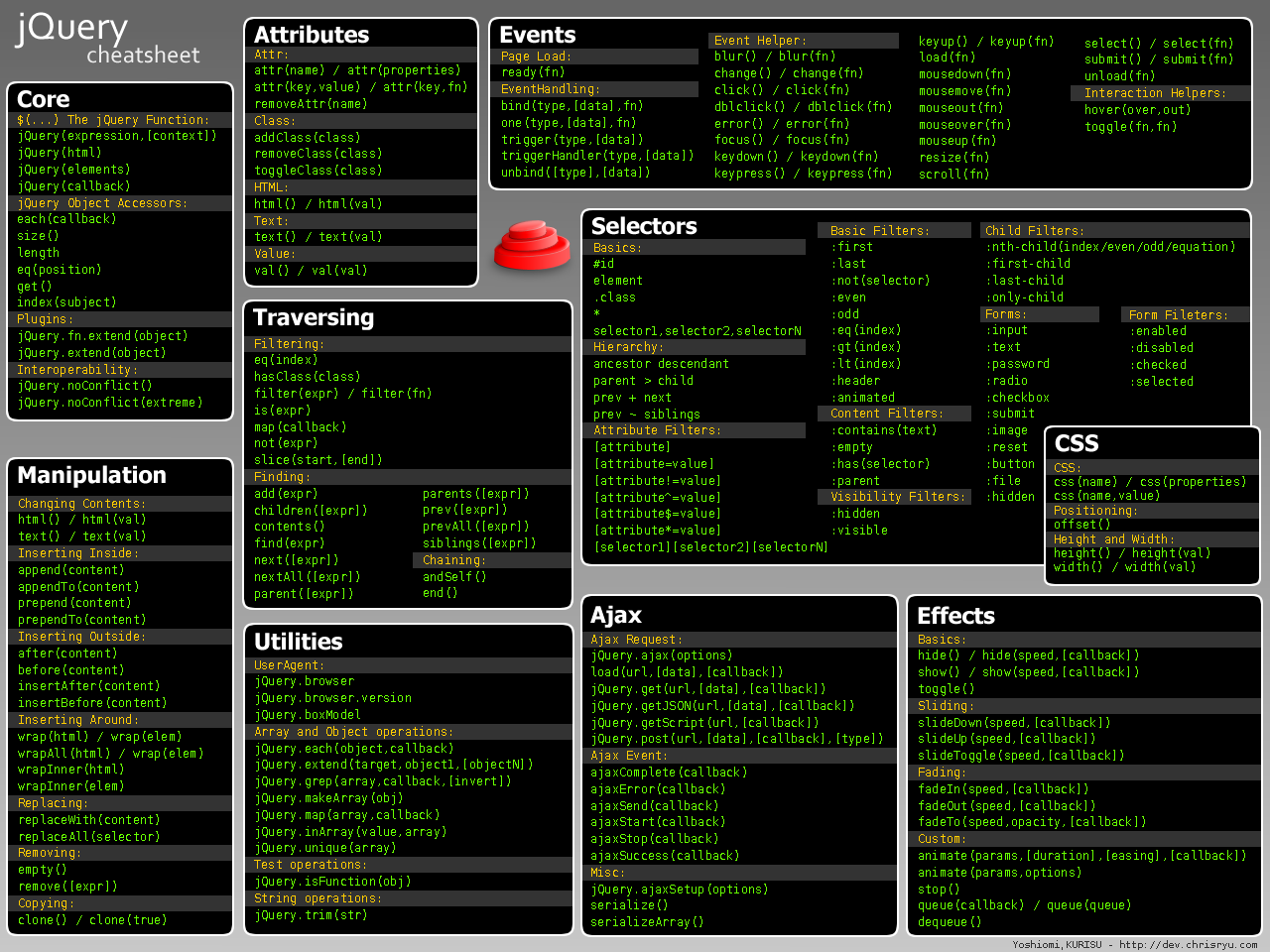The image size is (1270, 952).
Task: Click the jQuery cheatsheet logo
Action: tap(107, 38)
